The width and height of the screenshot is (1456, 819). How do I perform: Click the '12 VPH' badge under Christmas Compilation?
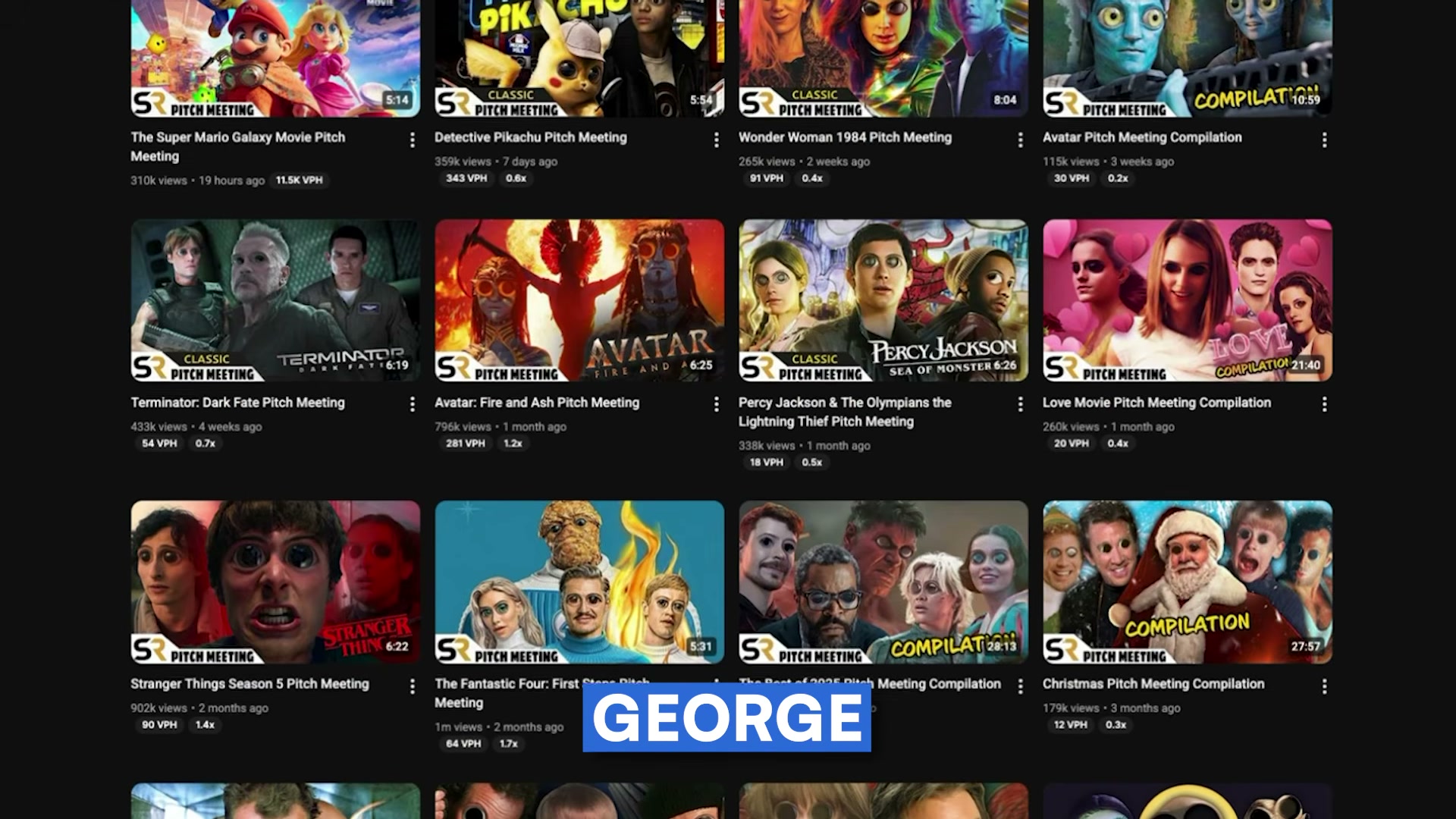point(1070,725)
